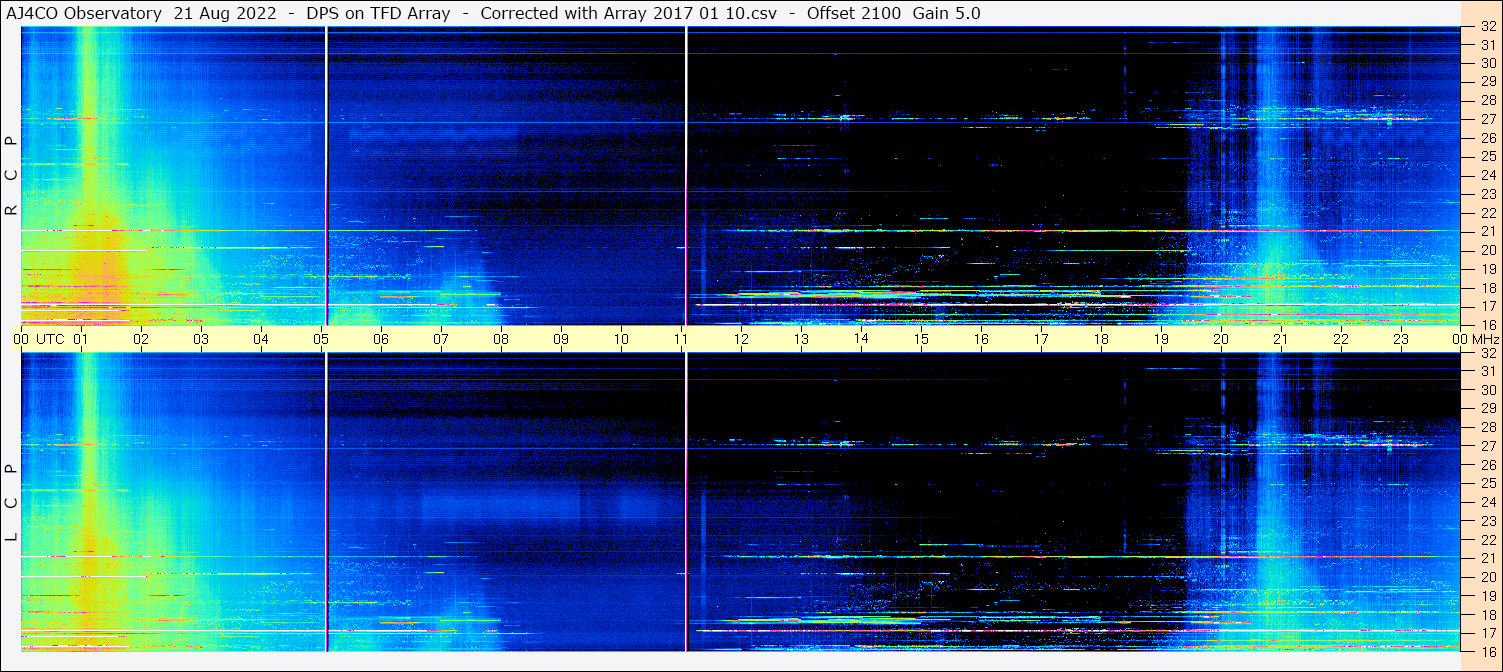Click the 27 MHz label on the RCP scale
The image size is (1503, 672).
[1487, 119]
